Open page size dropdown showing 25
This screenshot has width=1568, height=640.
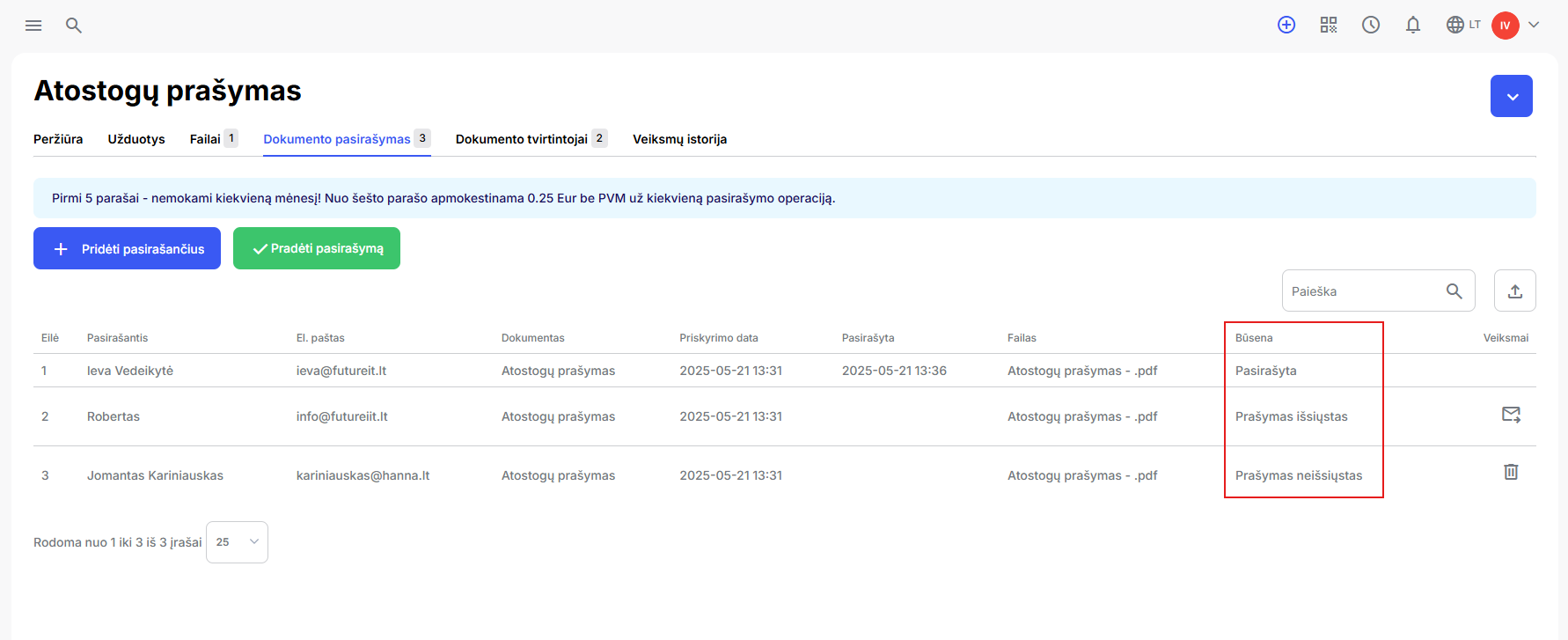237,542
